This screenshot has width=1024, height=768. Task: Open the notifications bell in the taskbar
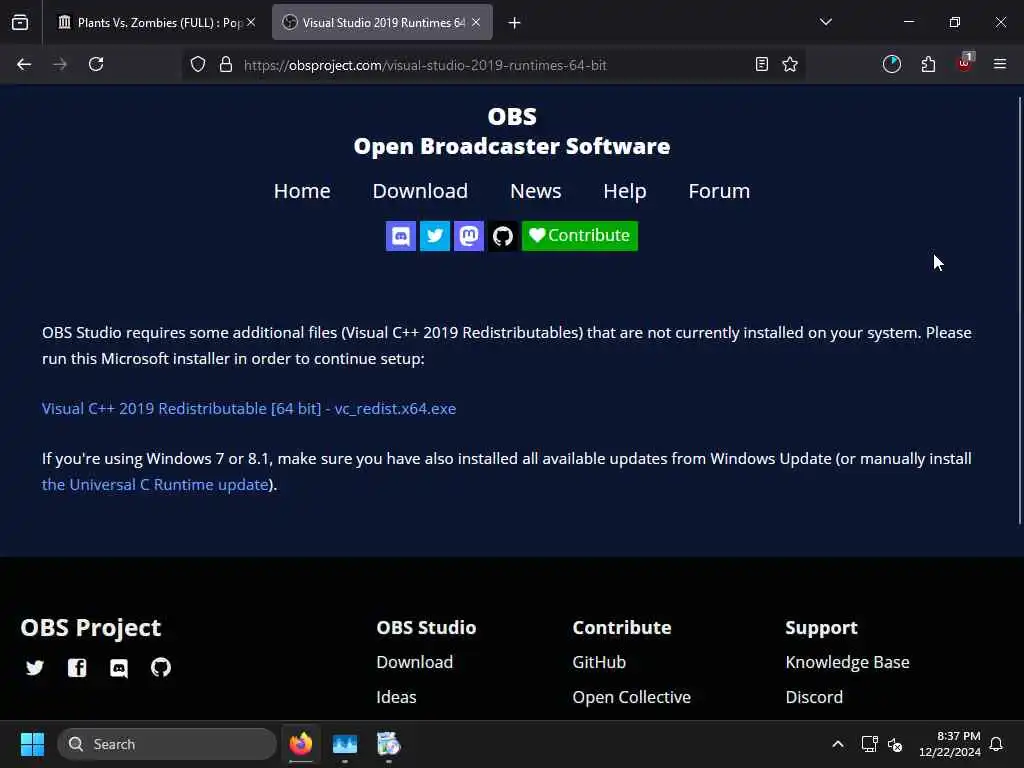point(997,744)
